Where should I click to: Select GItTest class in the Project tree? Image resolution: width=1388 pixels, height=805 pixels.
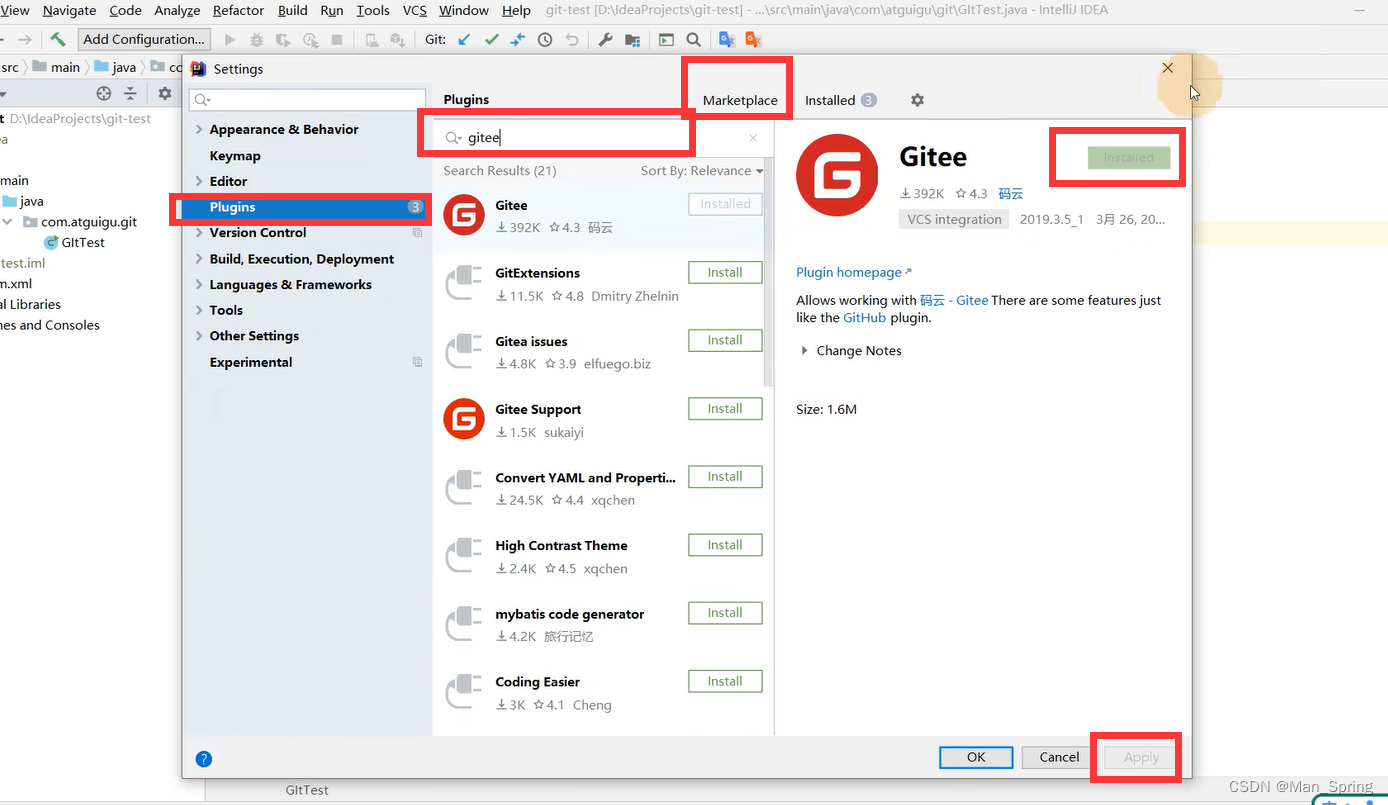pos(83,242)
